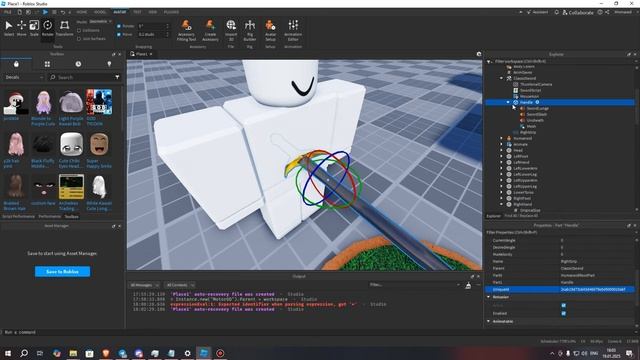Screen dimensions: 640x360
Task: Select the Mesh item under Handle
Action: click(531, 127)
